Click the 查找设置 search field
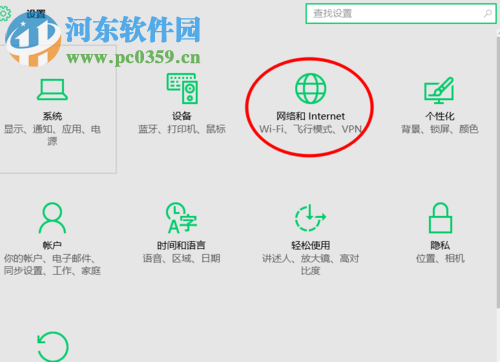The width and height of the screenshot is (500, 362). (x=401, y=13)
